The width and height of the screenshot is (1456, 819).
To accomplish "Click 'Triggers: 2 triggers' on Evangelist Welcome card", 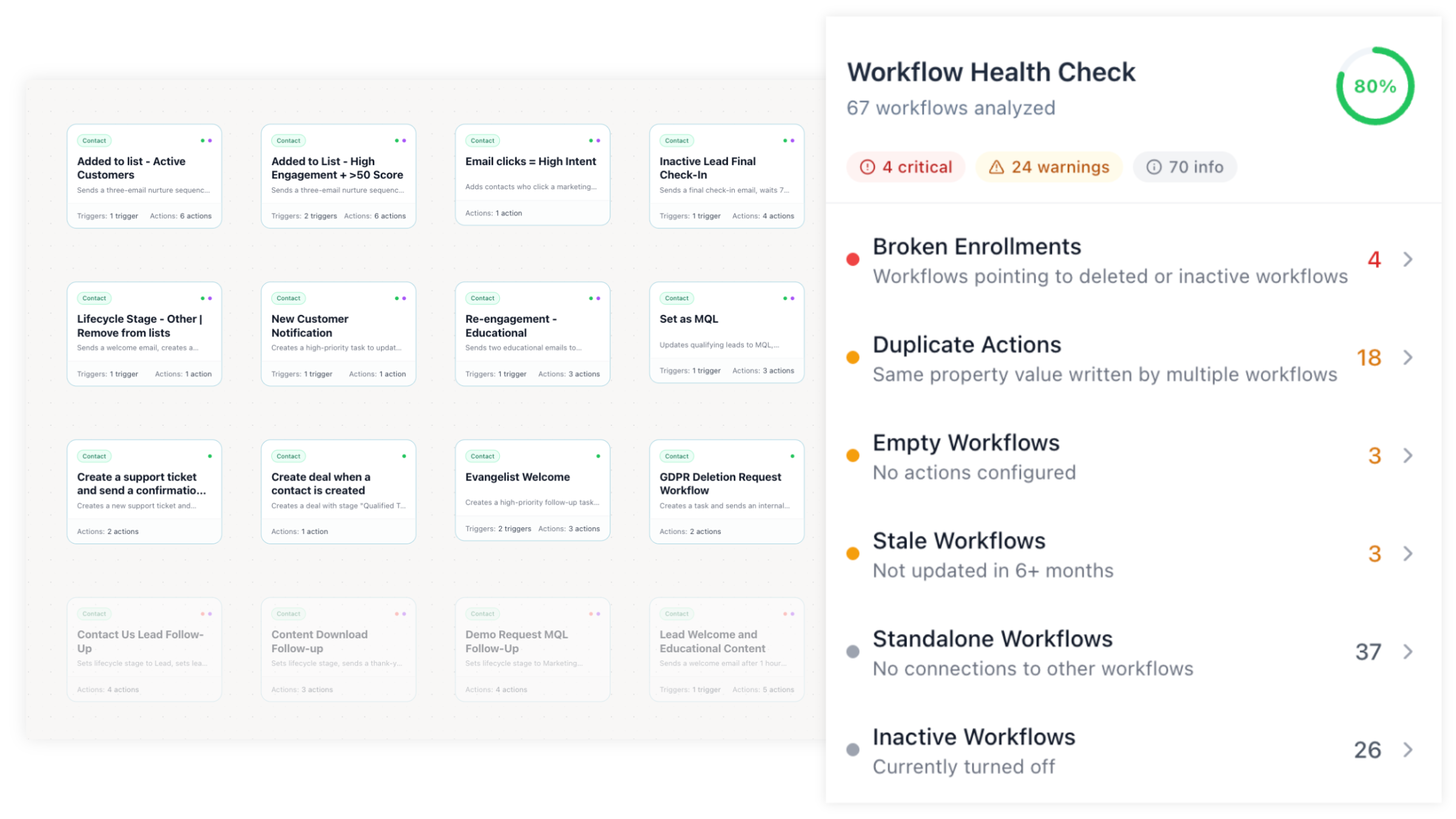I will pyautogui.click(x=498, y=529).
